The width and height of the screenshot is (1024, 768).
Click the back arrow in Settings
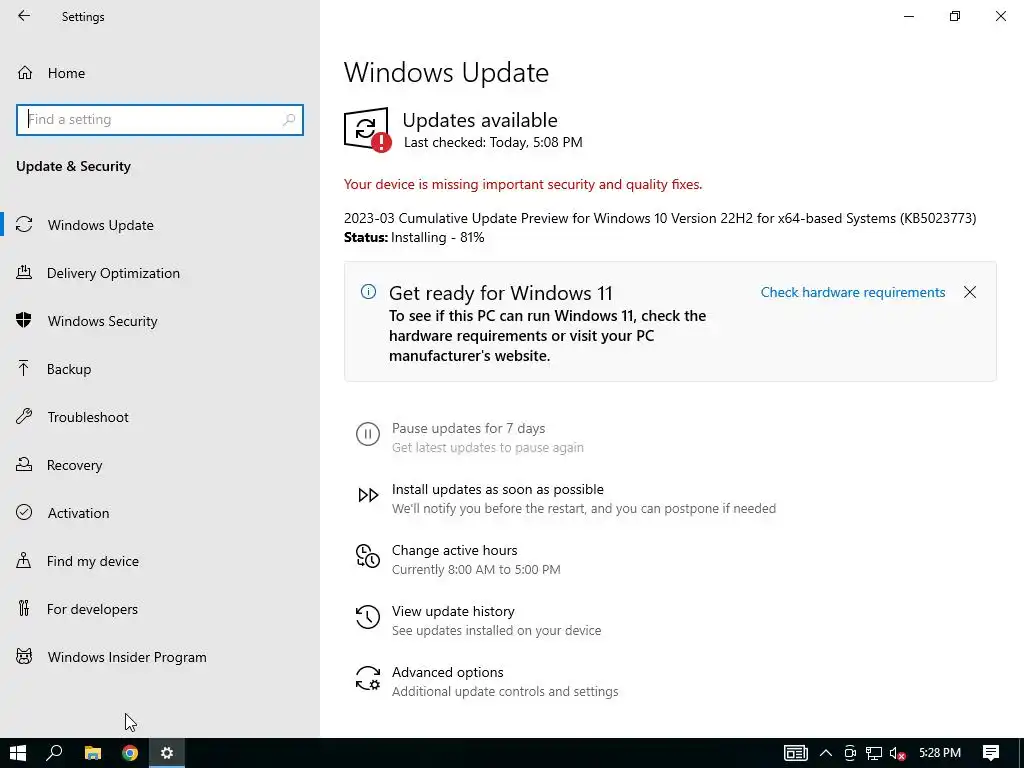coord(24,16)
